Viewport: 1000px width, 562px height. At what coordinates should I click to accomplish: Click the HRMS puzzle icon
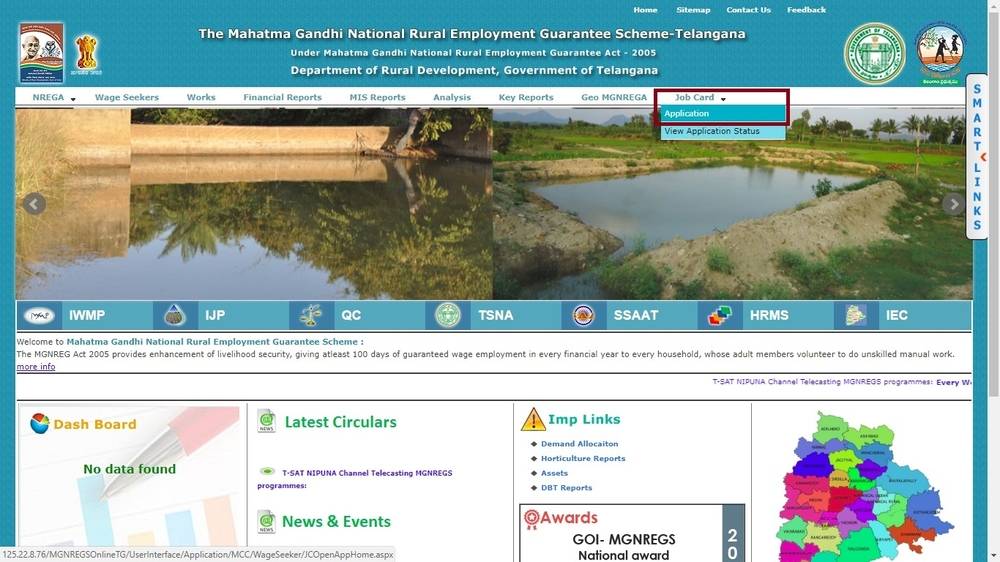point(719,315)
